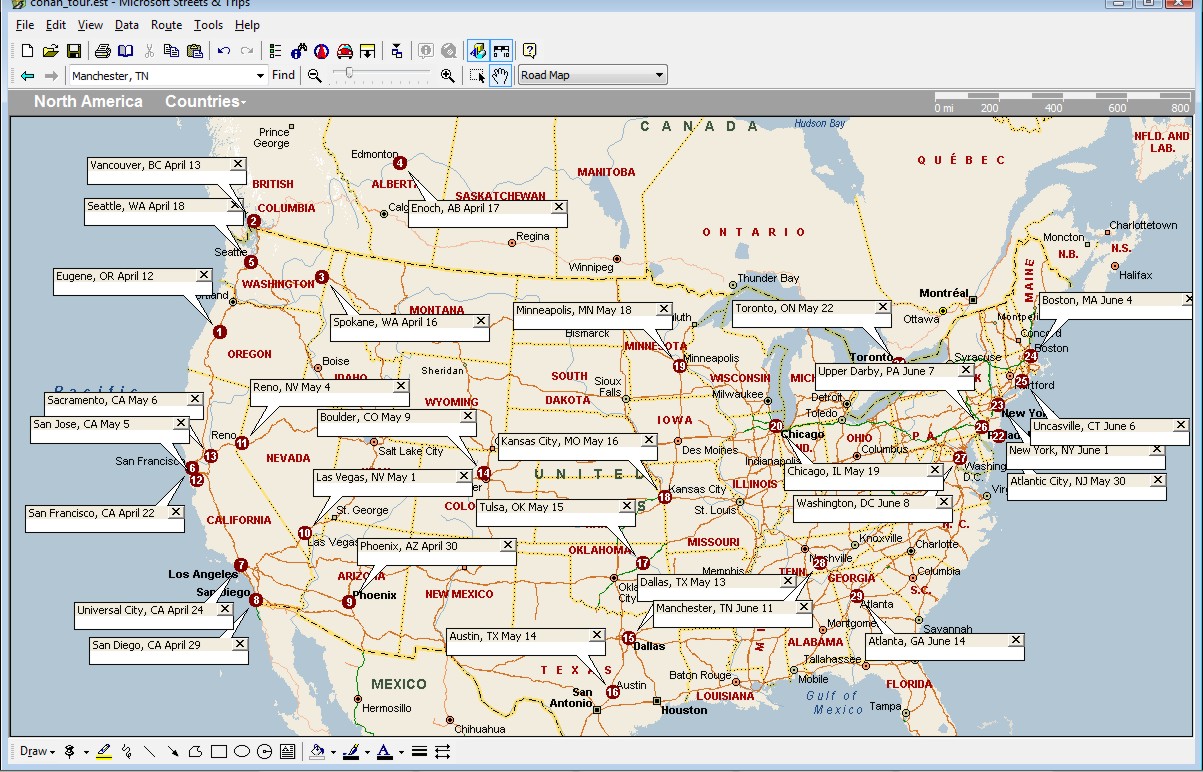Open the File menu
Screen dimensions: 1203x772
click(24, 25)
